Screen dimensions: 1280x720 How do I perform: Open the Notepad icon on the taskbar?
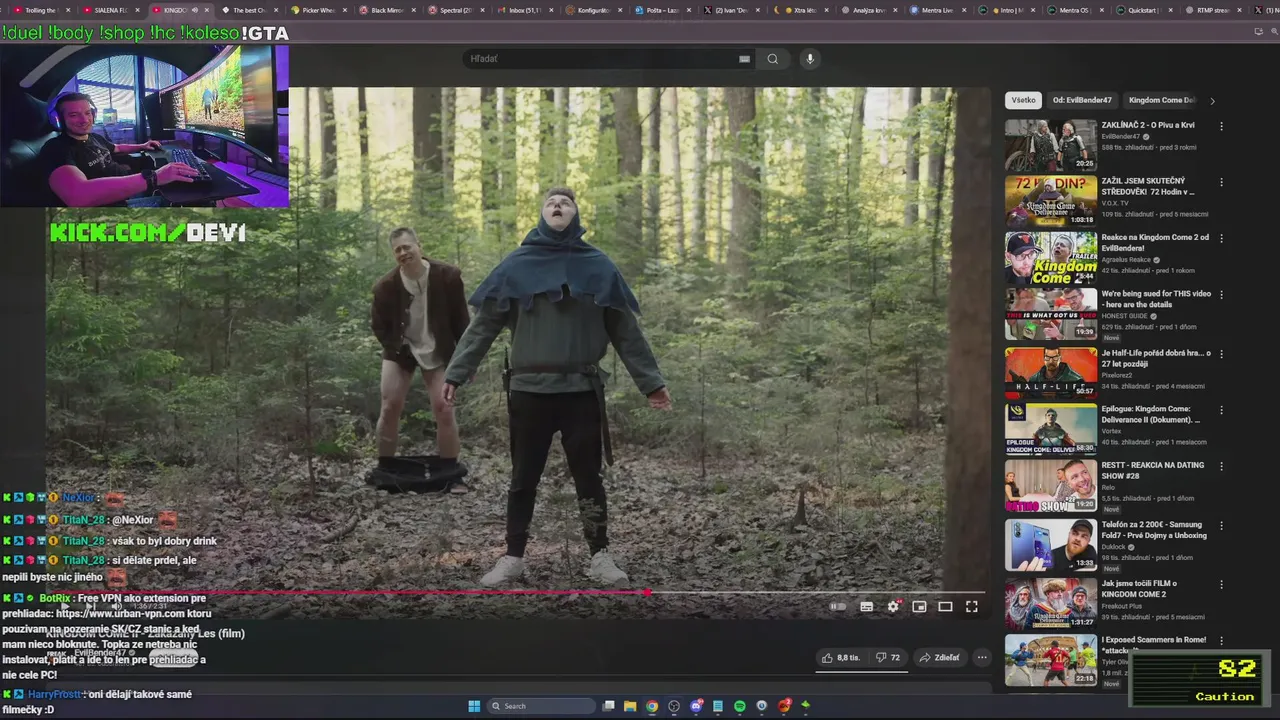[x=718, y=706]
